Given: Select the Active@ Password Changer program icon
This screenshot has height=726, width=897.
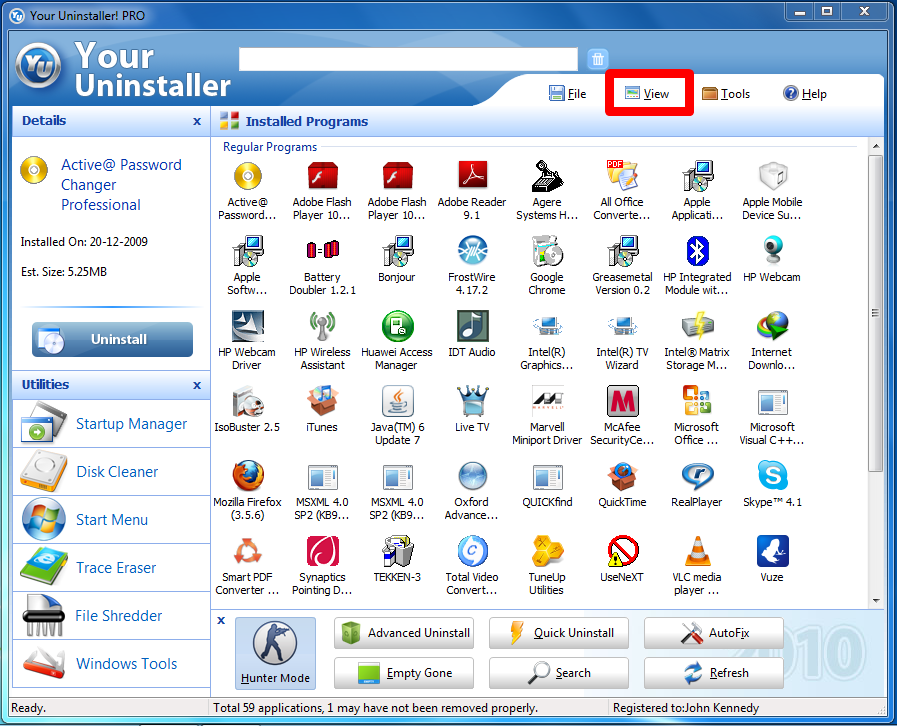Looking at the screenshot, I should click(x=247, y=176).
